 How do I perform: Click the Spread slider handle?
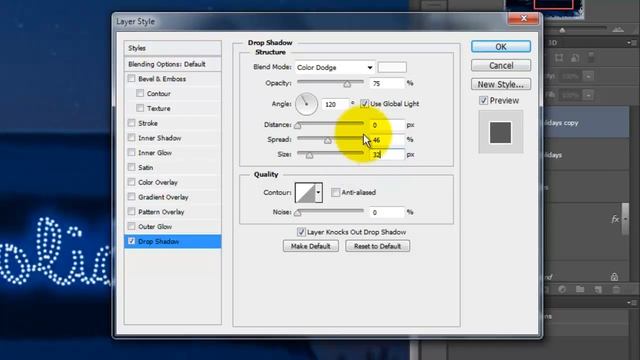328,140
